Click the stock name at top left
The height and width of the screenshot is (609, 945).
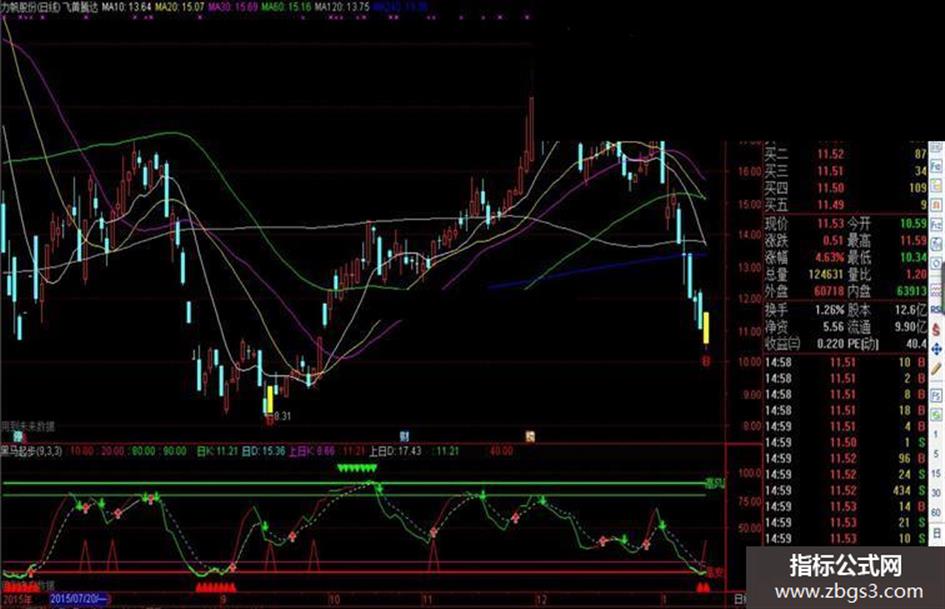(31, 7)
